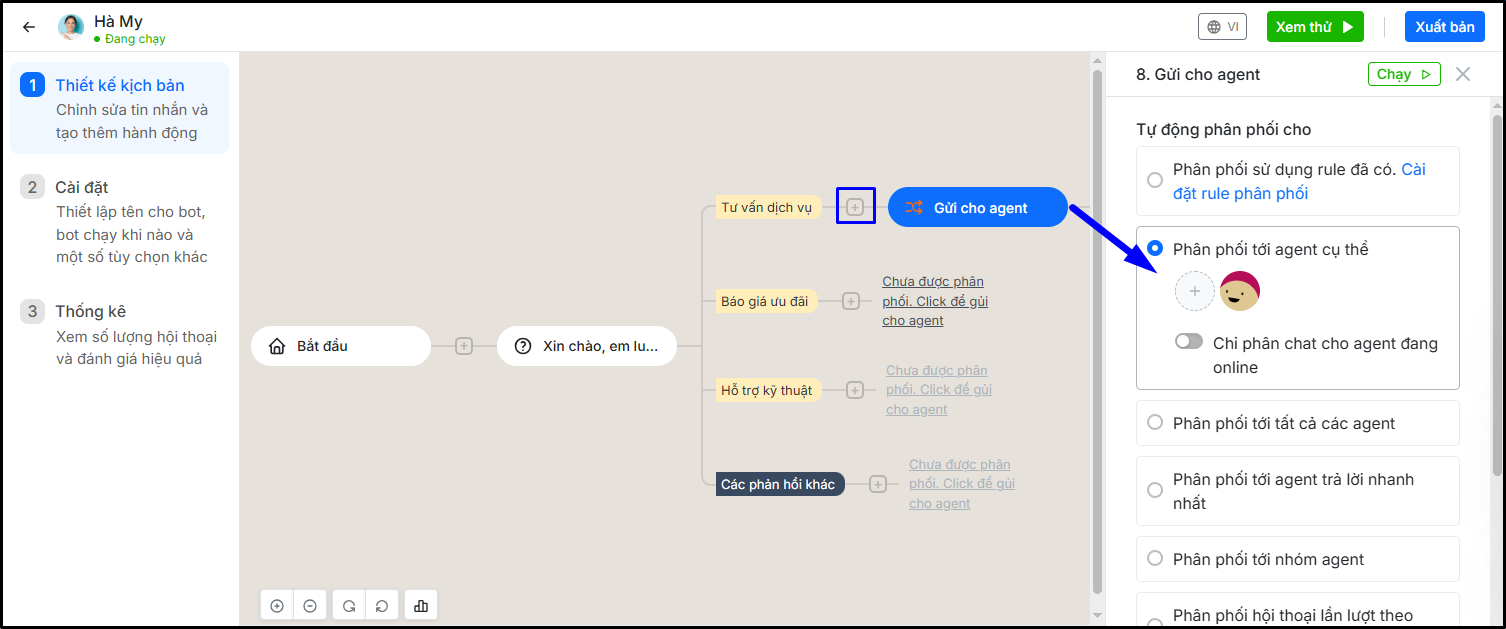Close the Gửi cho agent panel
1506x629 pixels.
[1463, 74]
